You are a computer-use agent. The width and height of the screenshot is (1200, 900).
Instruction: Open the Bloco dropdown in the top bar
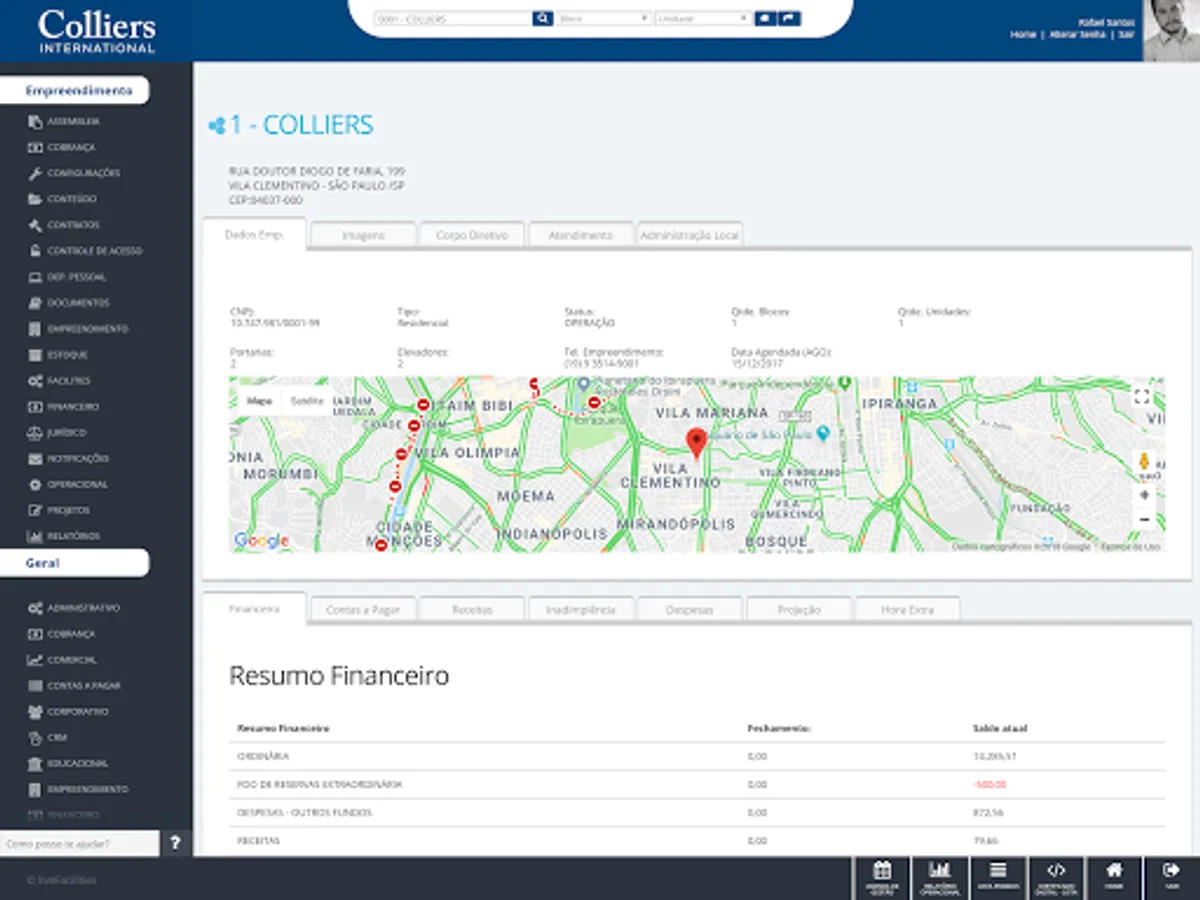[x=603, y=18]
